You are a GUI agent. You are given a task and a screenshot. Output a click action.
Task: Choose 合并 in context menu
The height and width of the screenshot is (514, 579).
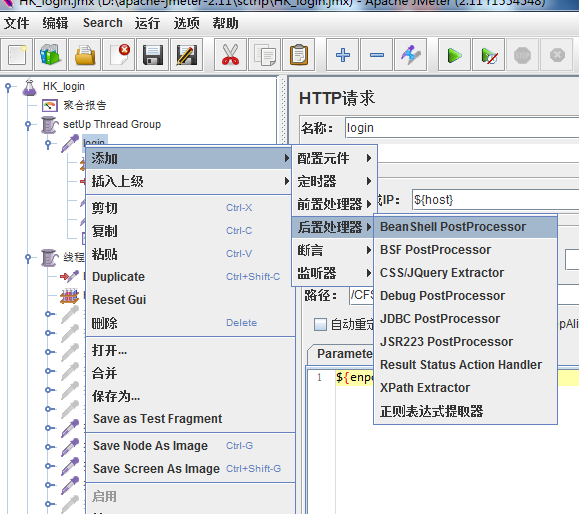pyautogui.click(x=190, y=373)
